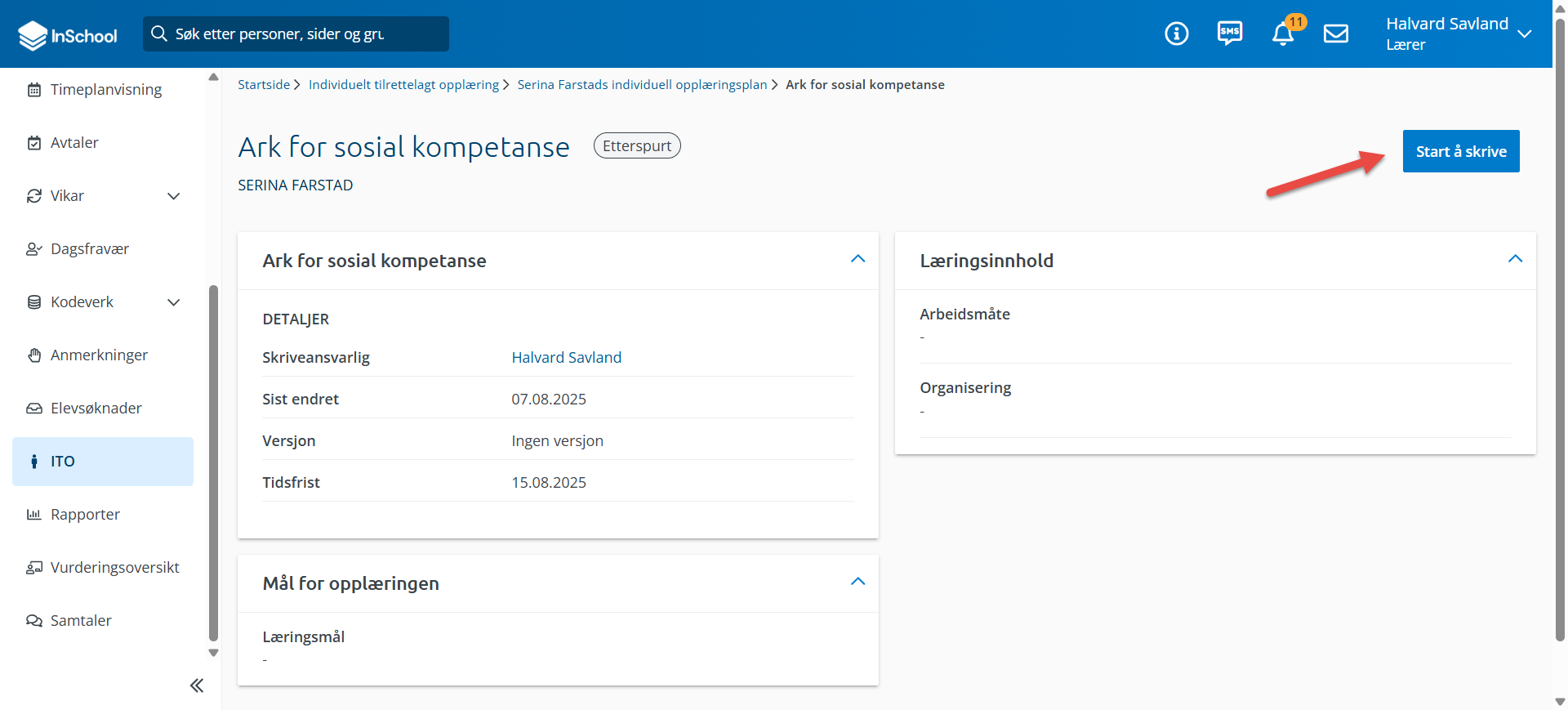The width and height of the screenshot is (1568, 710).
Task: Open the mail envelope icon
Action: point(1336,33)
